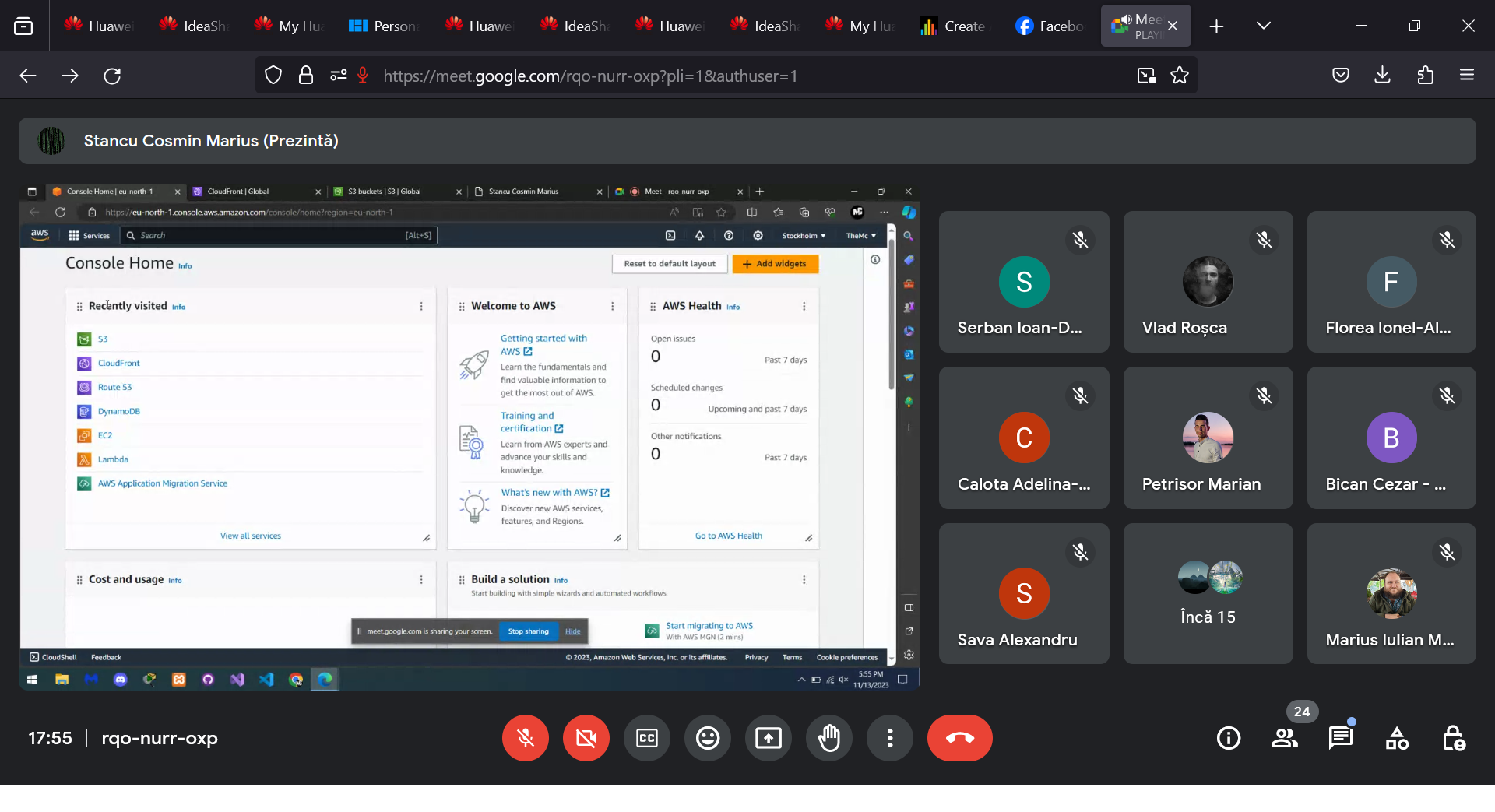Expand the list all tabs chevron
The width and height of the screenshot is (1495, 812).
(1264, 26)
